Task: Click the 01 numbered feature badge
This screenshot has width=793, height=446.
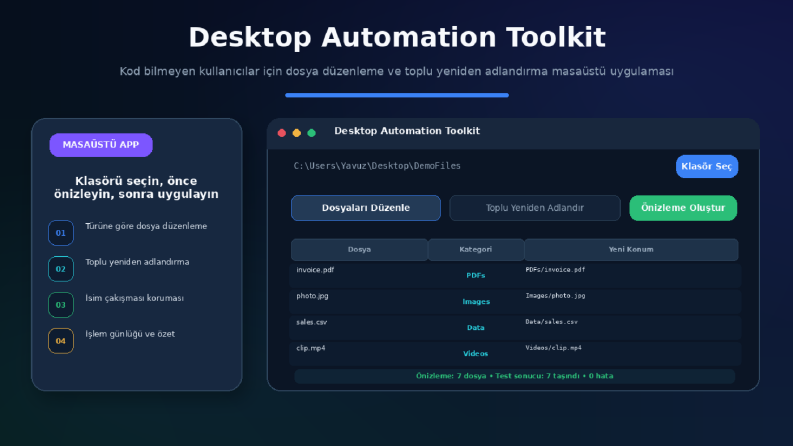Action: click(61, 233)
